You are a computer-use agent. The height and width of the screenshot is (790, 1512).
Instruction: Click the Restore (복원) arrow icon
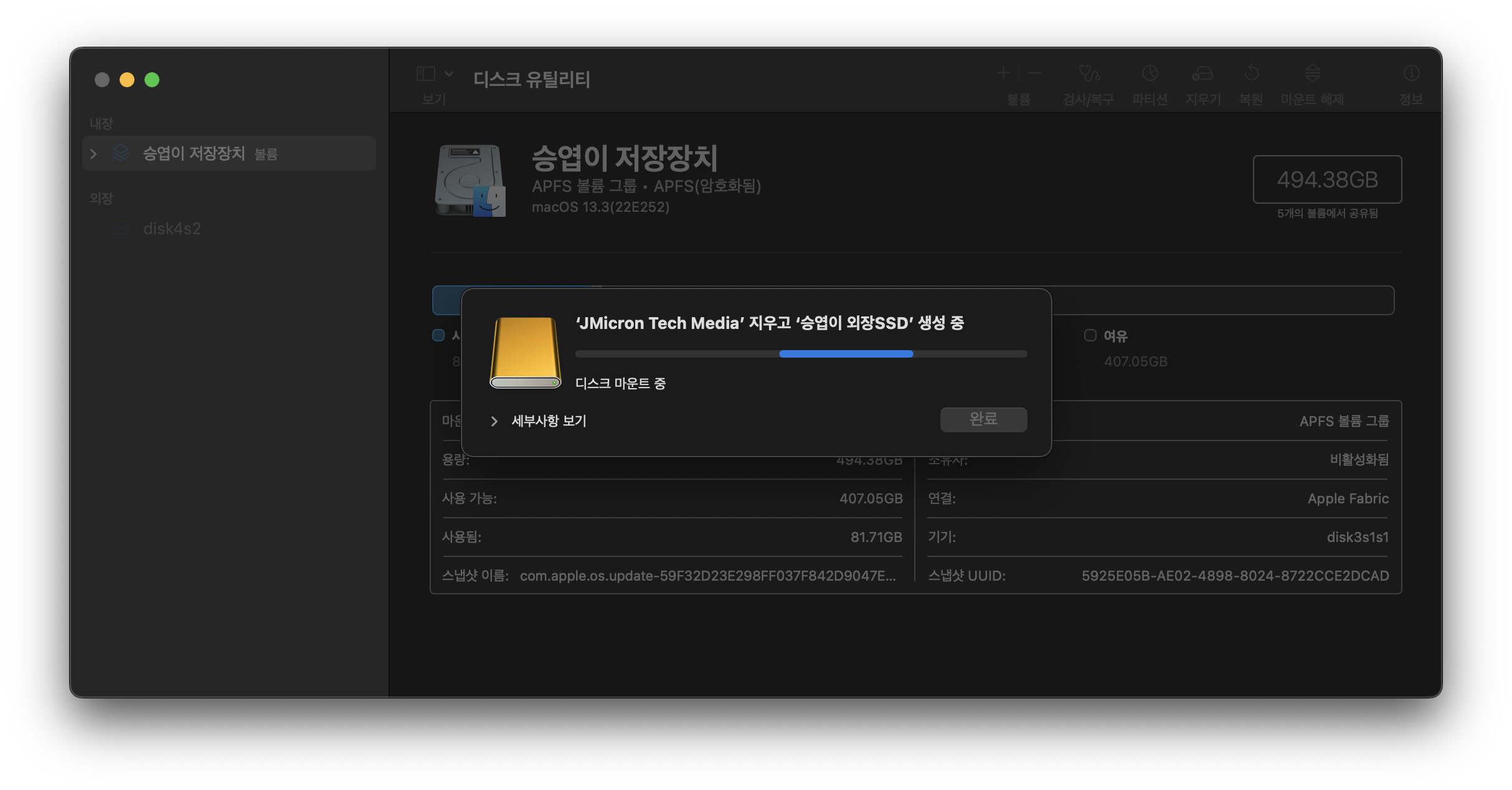[1251, 74]
